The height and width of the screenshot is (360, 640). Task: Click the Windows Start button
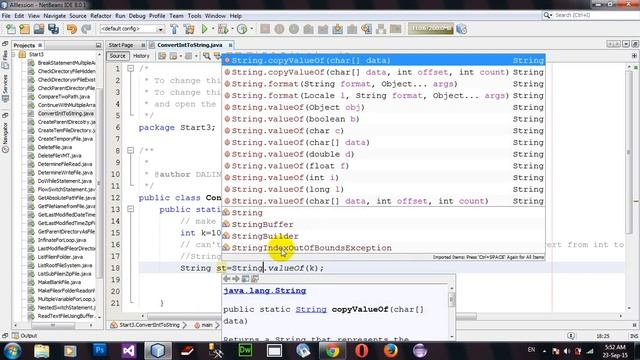[12, 351]
